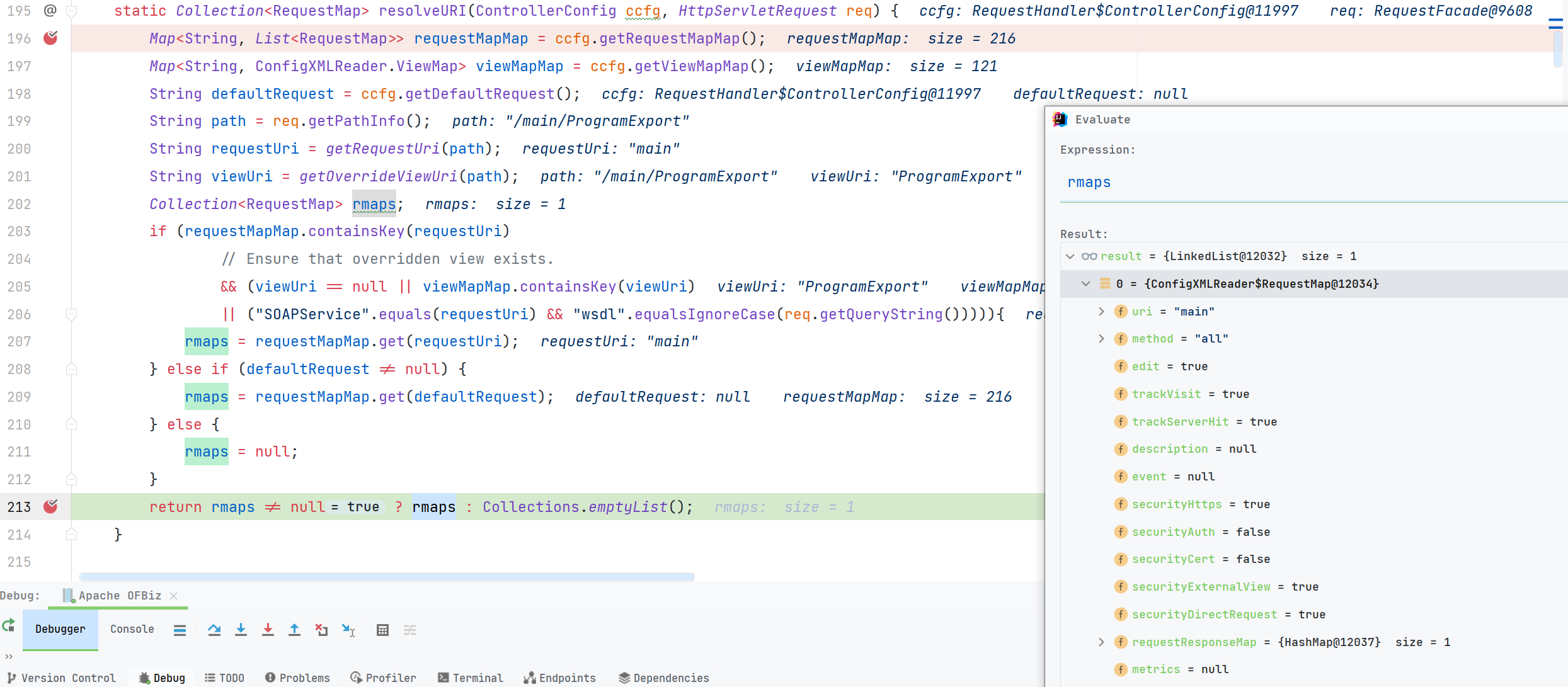Click the Step Out button
This screenshot has height=687, width=1568.
pyautogui.click(x=294, y=630)
